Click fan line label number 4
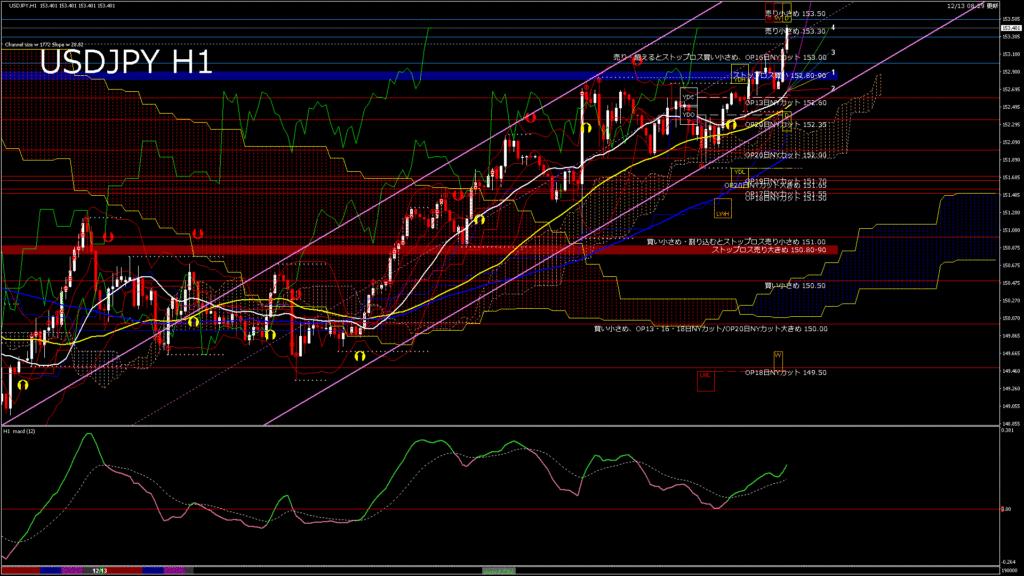The height and width of the screenshot is (576, 1024). coord(833,29)
